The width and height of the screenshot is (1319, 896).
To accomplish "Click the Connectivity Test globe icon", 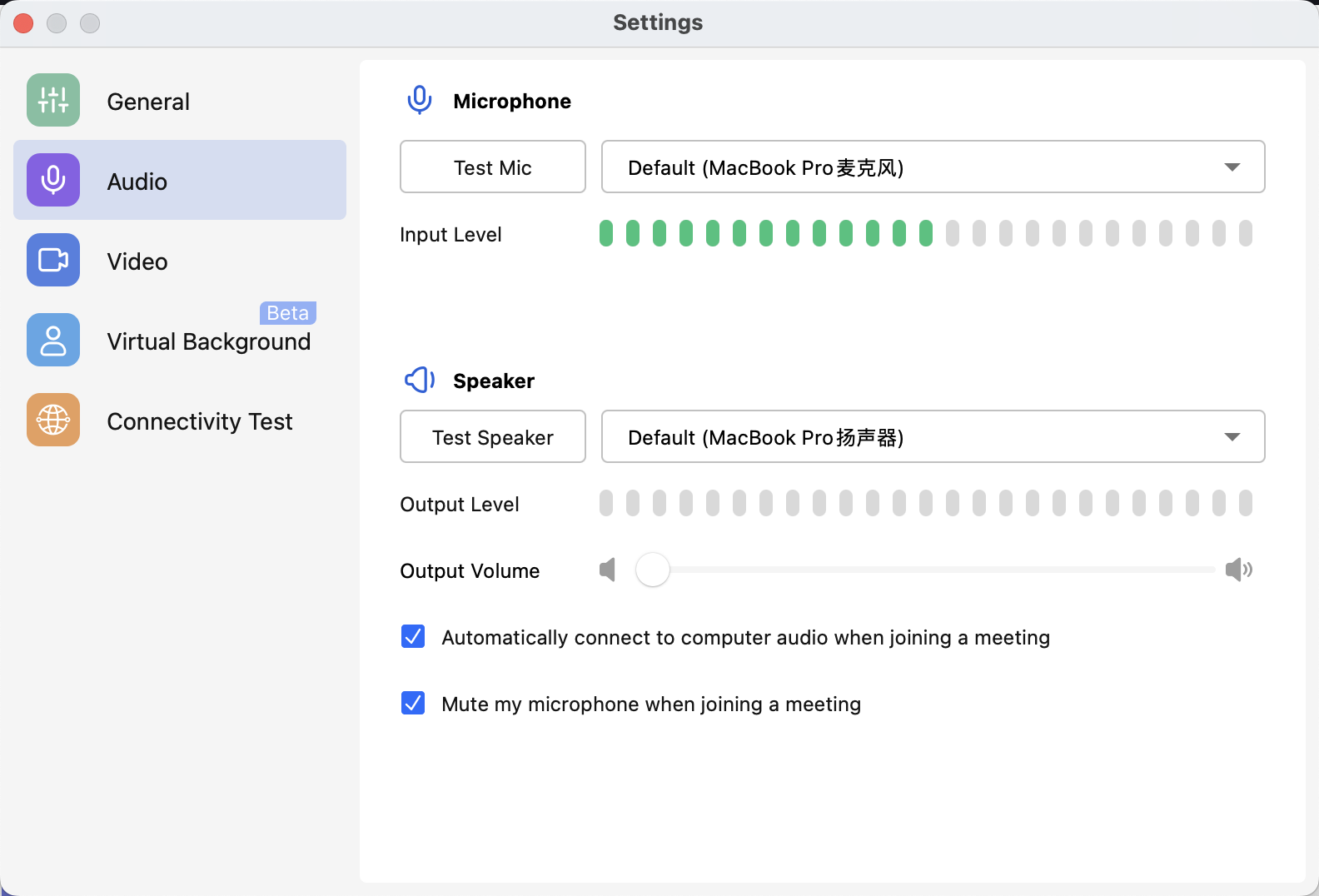I will pyautogui.click(x=53, y=420).
